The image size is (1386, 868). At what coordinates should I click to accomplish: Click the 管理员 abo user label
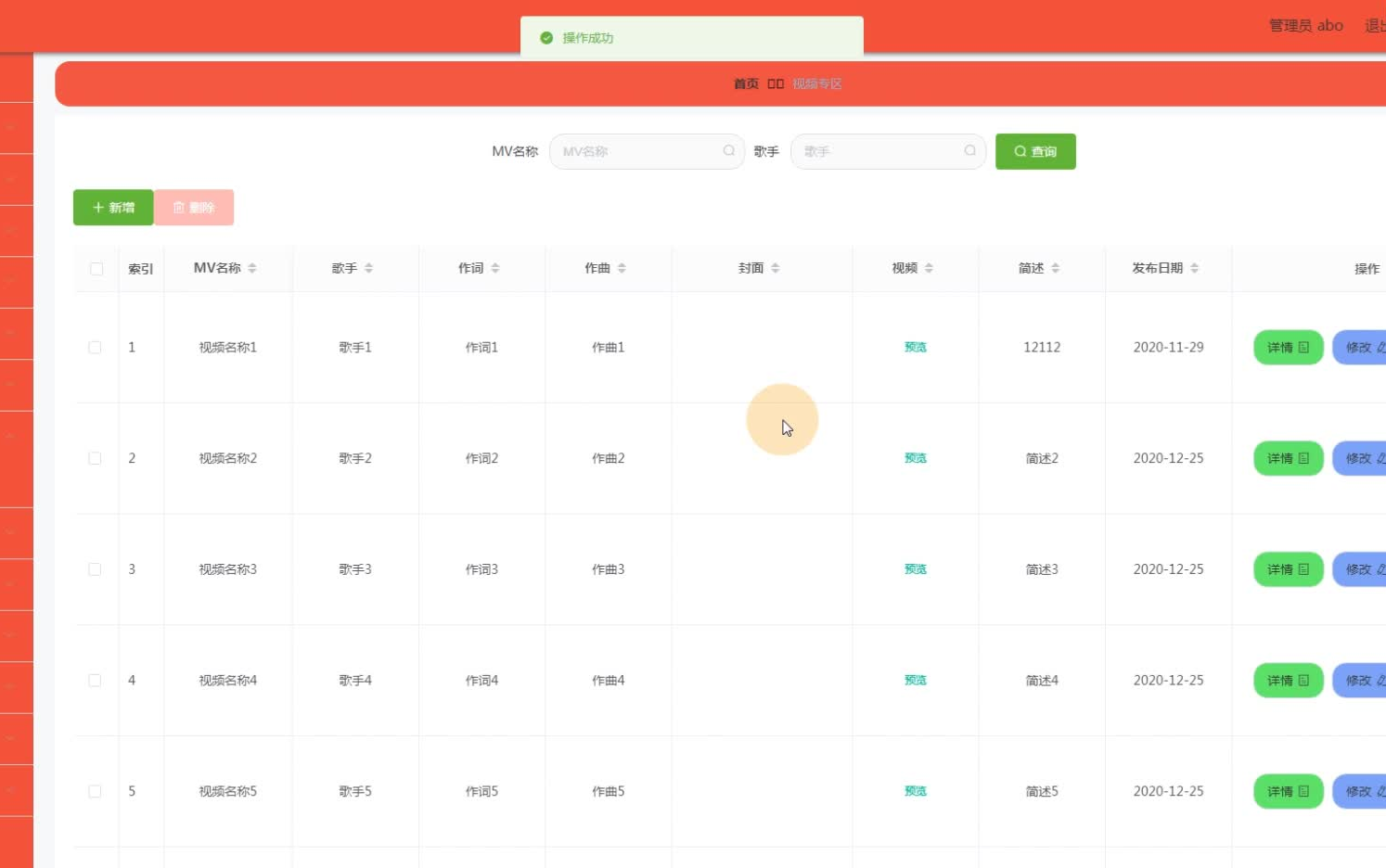click(1306, 26)
